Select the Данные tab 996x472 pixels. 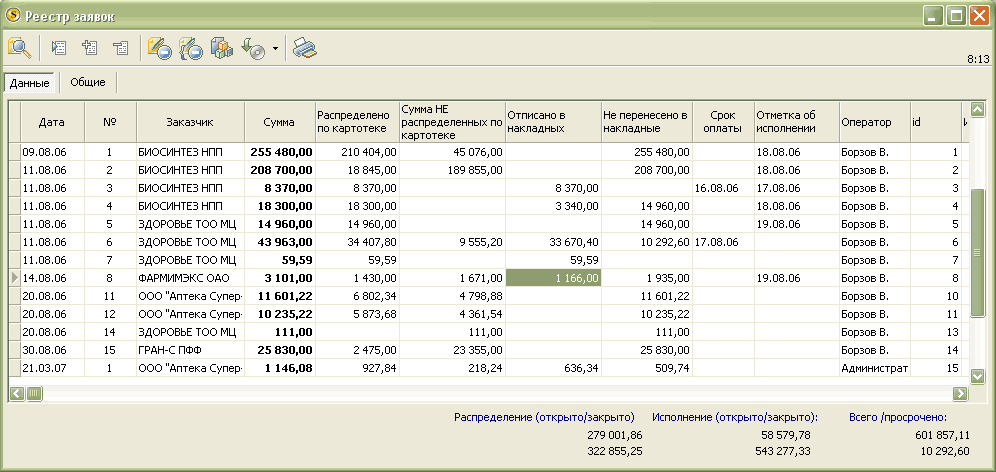tap(30, 83)
